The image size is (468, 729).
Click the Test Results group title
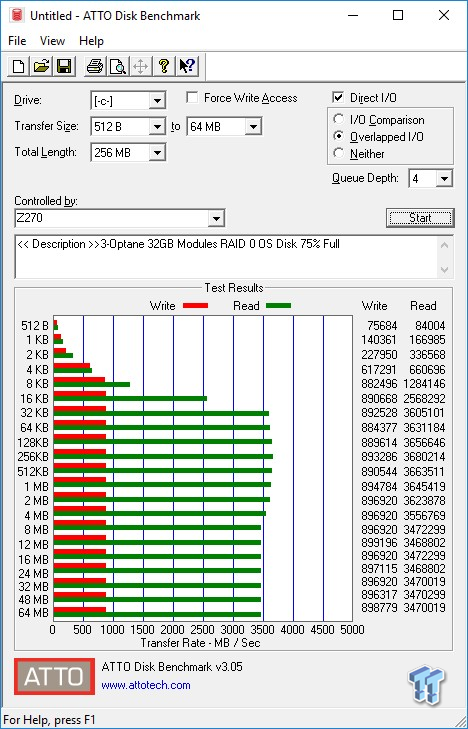(x=234, y=288)
